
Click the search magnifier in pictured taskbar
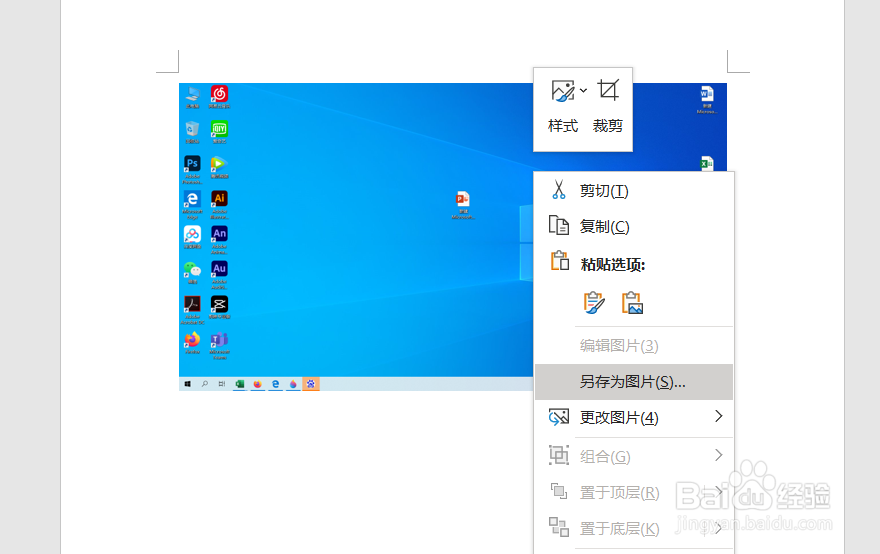(205, 384)
